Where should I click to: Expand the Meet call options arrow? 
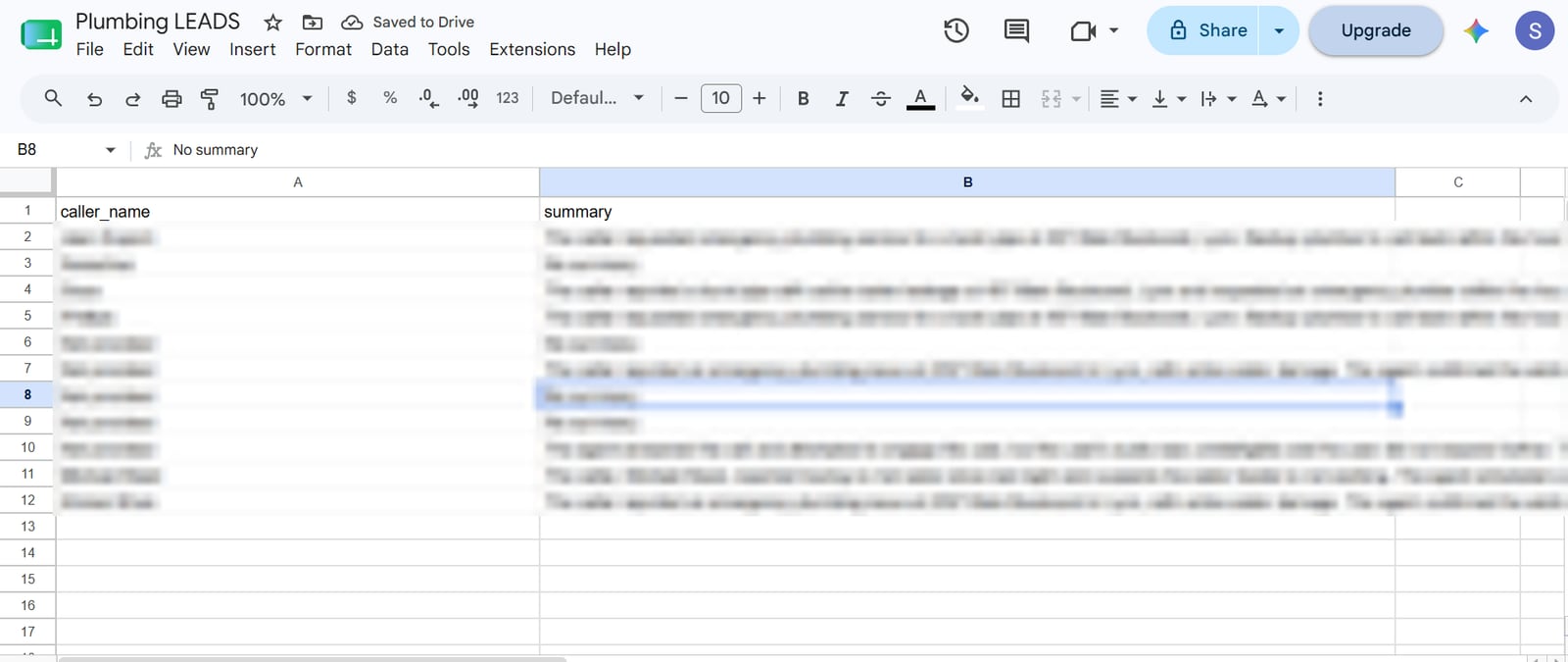pos(1114,30)
